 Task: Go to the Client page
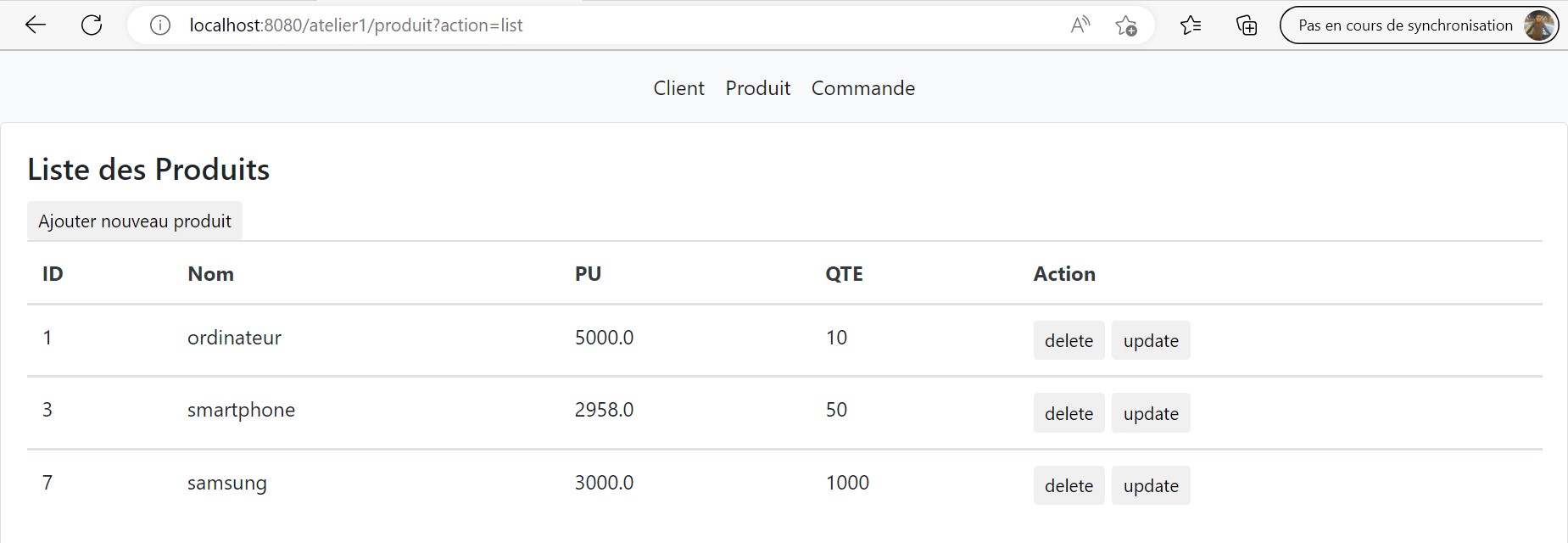pos(678,87)
